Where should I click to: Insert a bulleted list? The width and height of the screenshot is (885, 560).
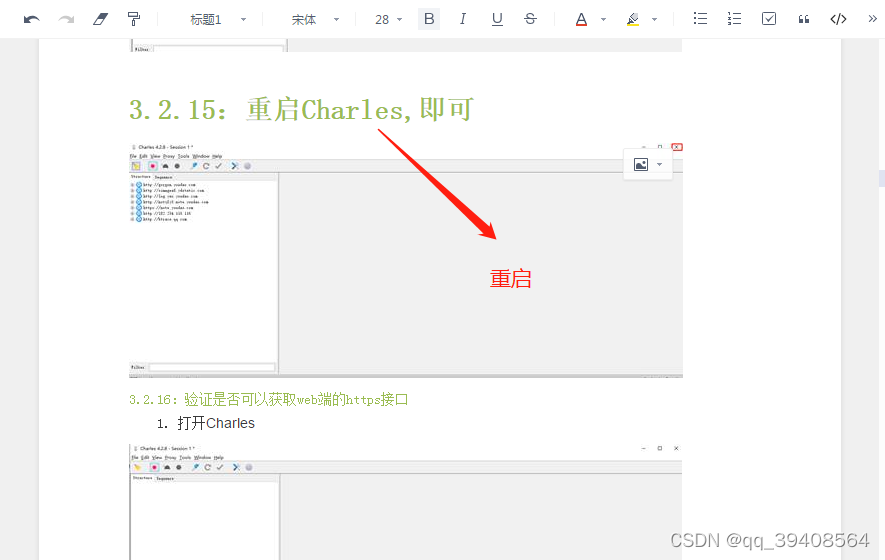pos(700,19)
